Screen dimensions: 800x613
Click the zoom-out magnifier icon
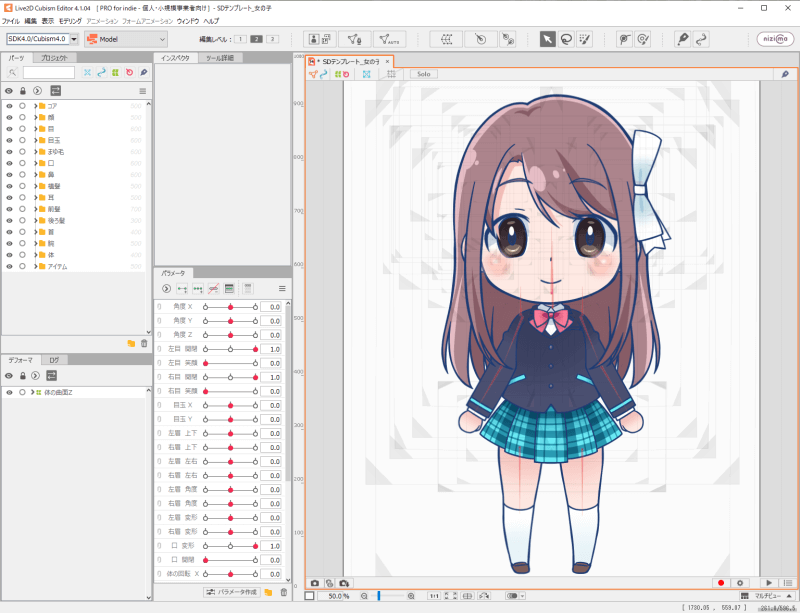[x=364, y=596]
